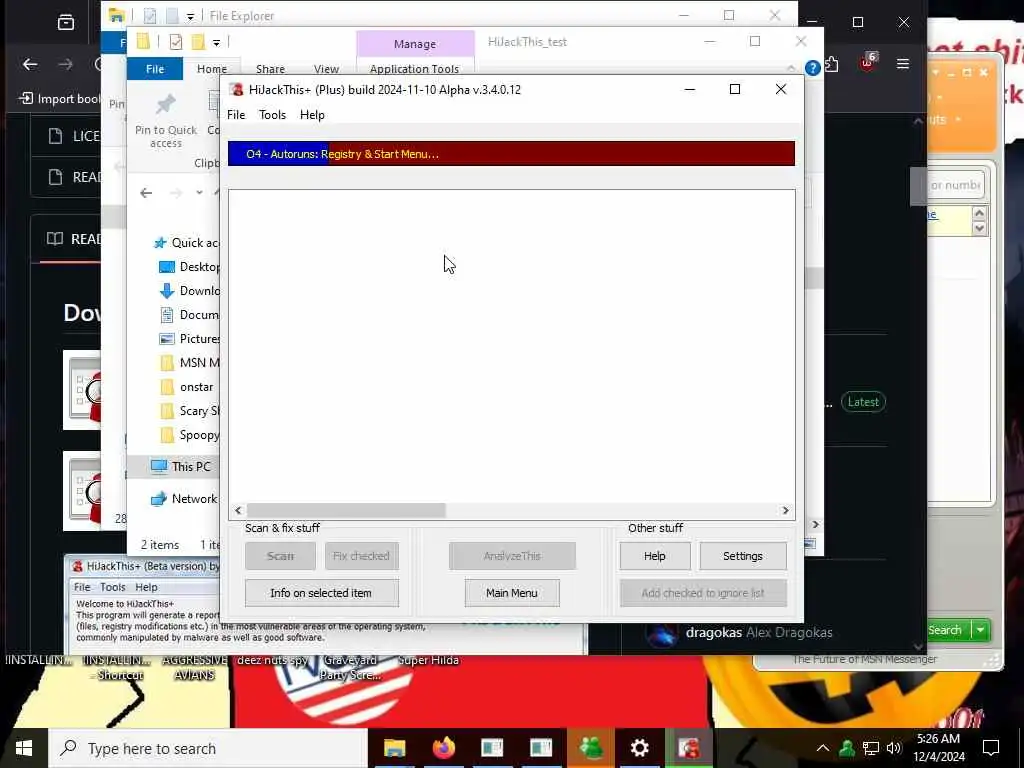Select the onstar folder in navigation pane
The image size is (1024, 768).
(x=187, y=387)
